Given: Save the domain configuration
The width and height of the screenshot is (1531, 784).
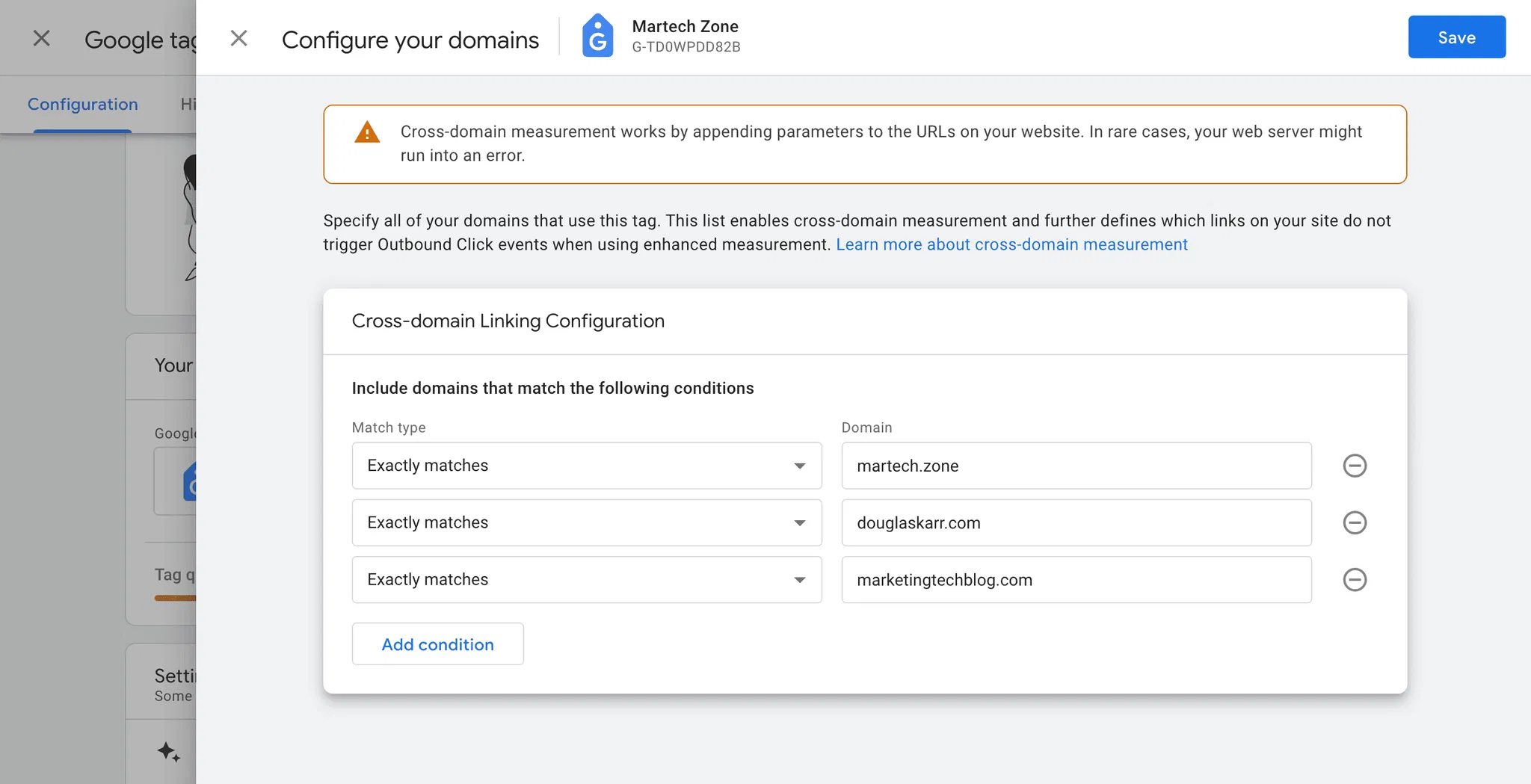Looking at the screenshot, I should pyautogui.click(x=1455, y=37).
